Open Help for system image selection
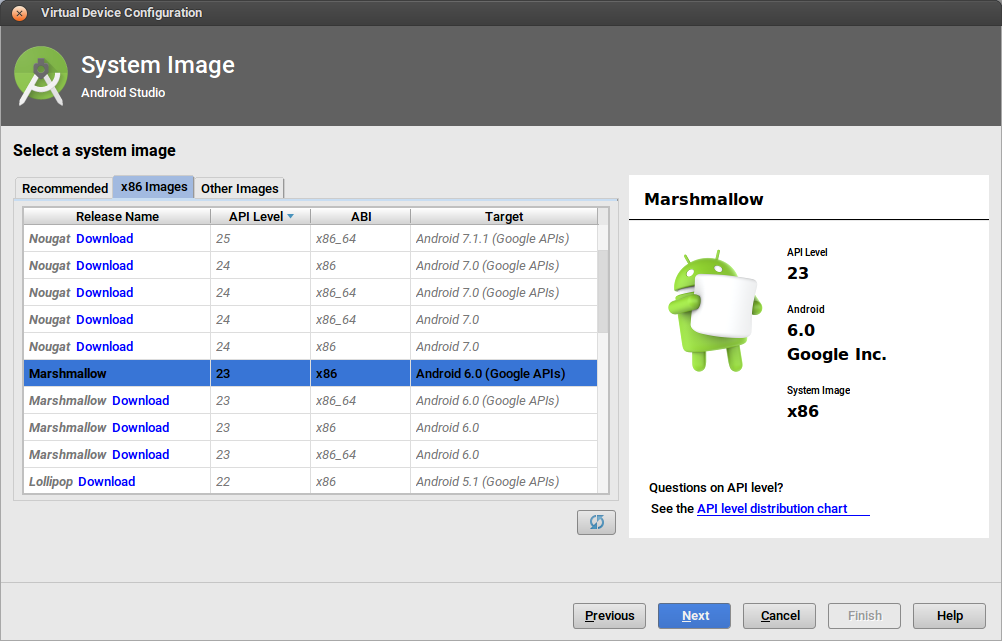 pyautogui.click(x=949, y=615)
